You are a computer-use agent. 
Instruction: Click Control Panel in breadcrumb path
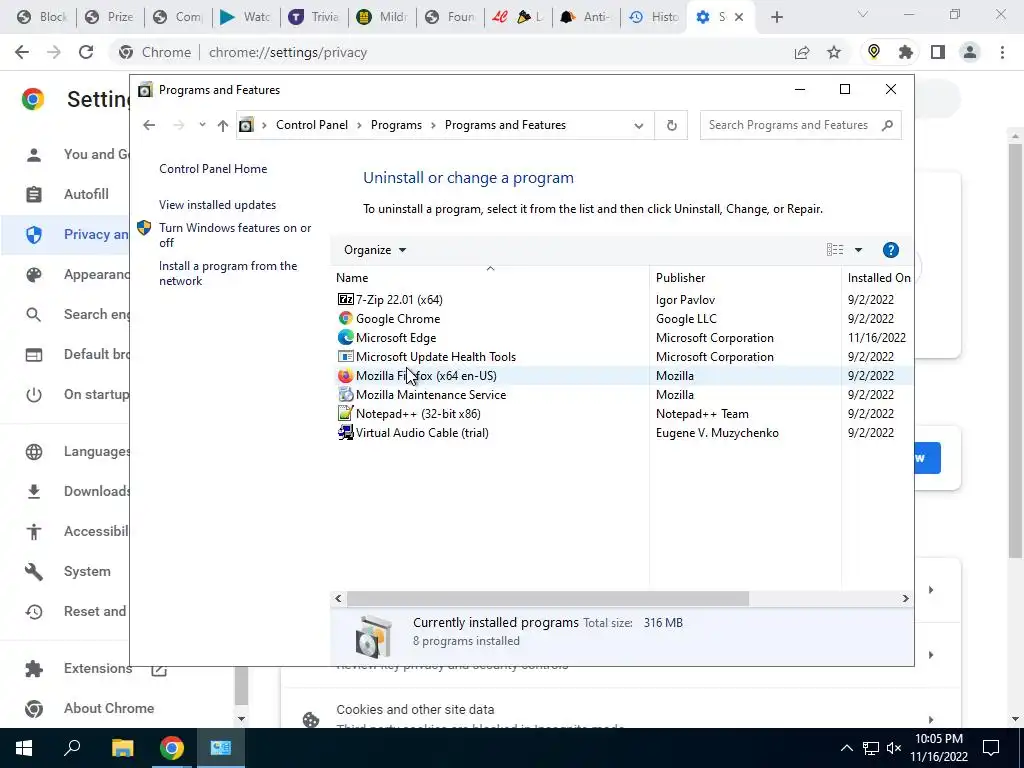click(312, 125)
